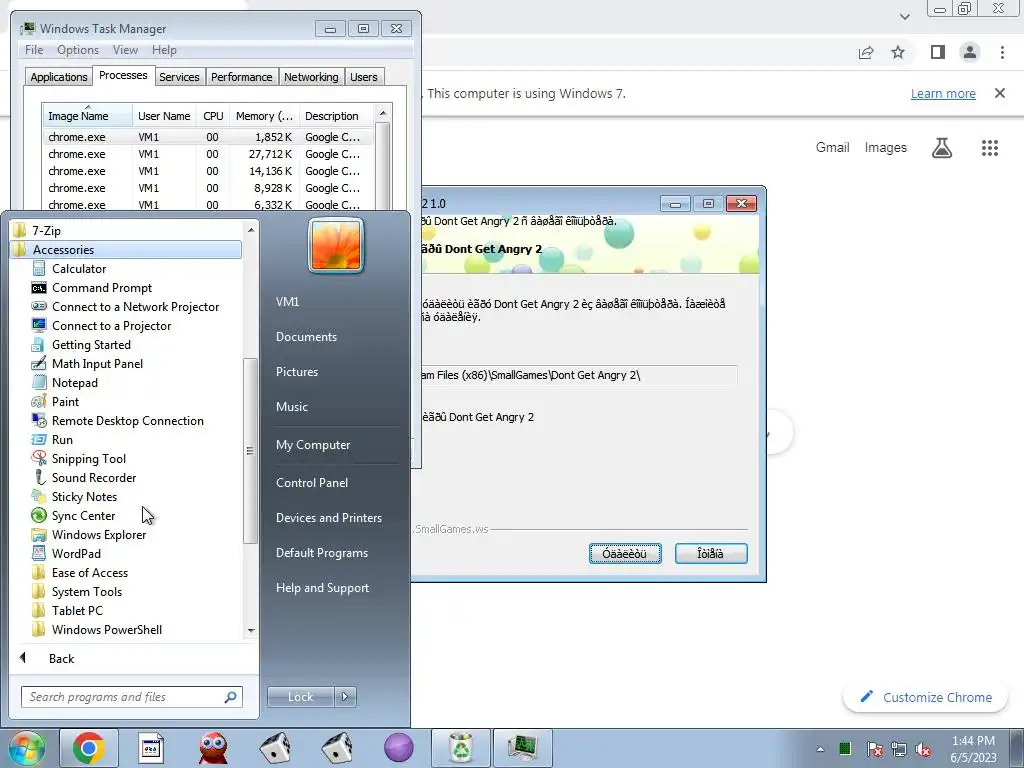Open the recycle bin taskbar icon
The image size is (1024, 768).
(x=461, y=748)
